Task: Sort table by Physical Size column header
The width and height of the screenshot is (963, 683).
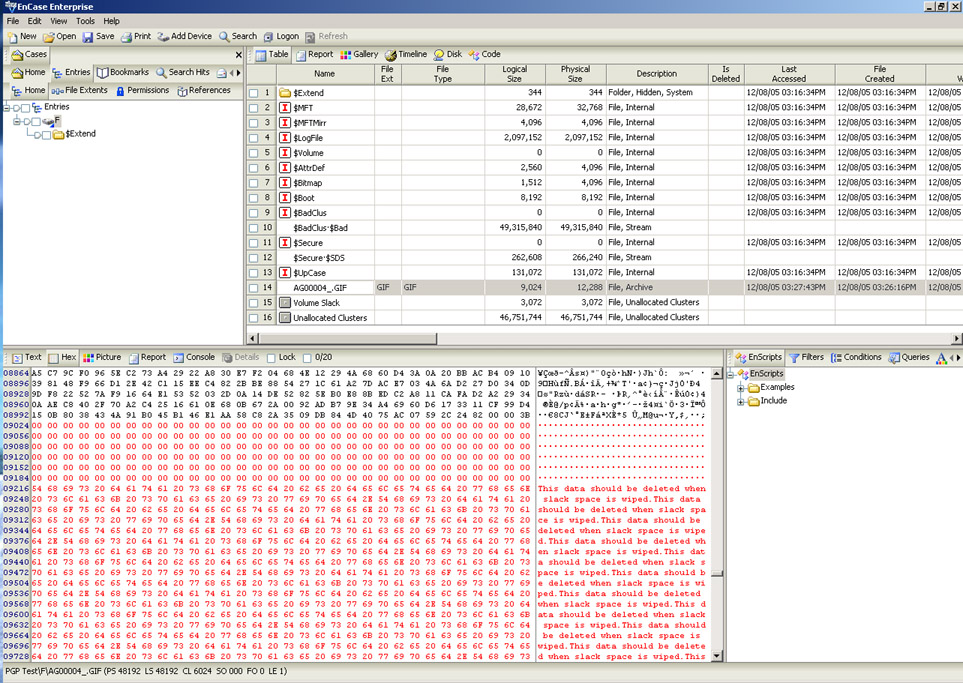Action: point(575,74)
